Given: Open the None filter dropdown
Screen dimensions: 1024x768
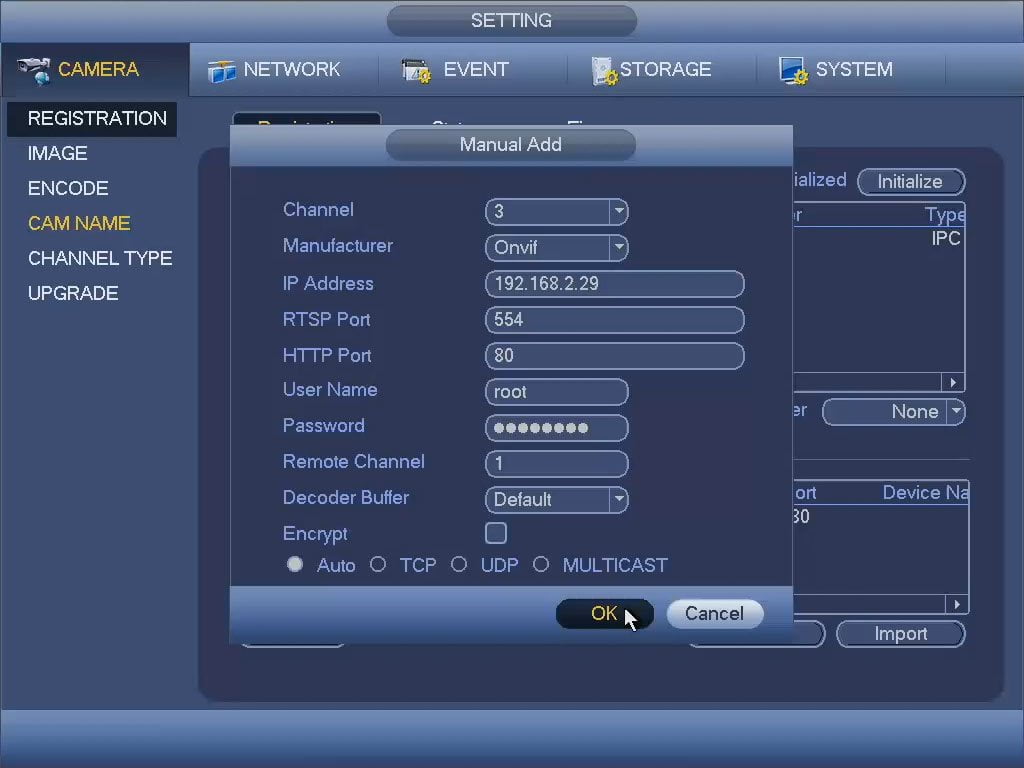Looking at the screenshot, I should [893, 412].
